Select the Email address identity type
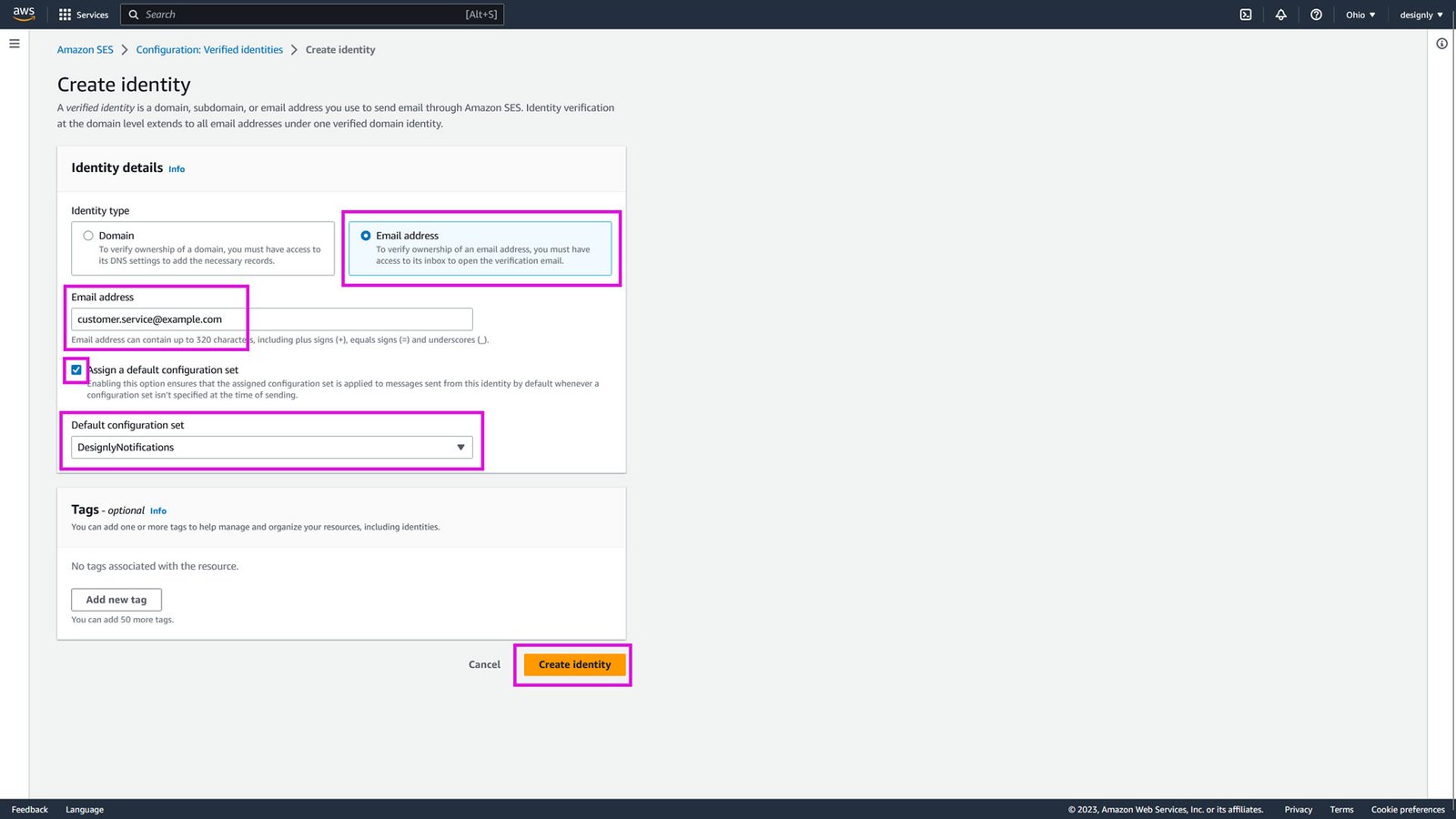Screen dimensions: 1456x819 pyautogui.click(x=366, y=235)
